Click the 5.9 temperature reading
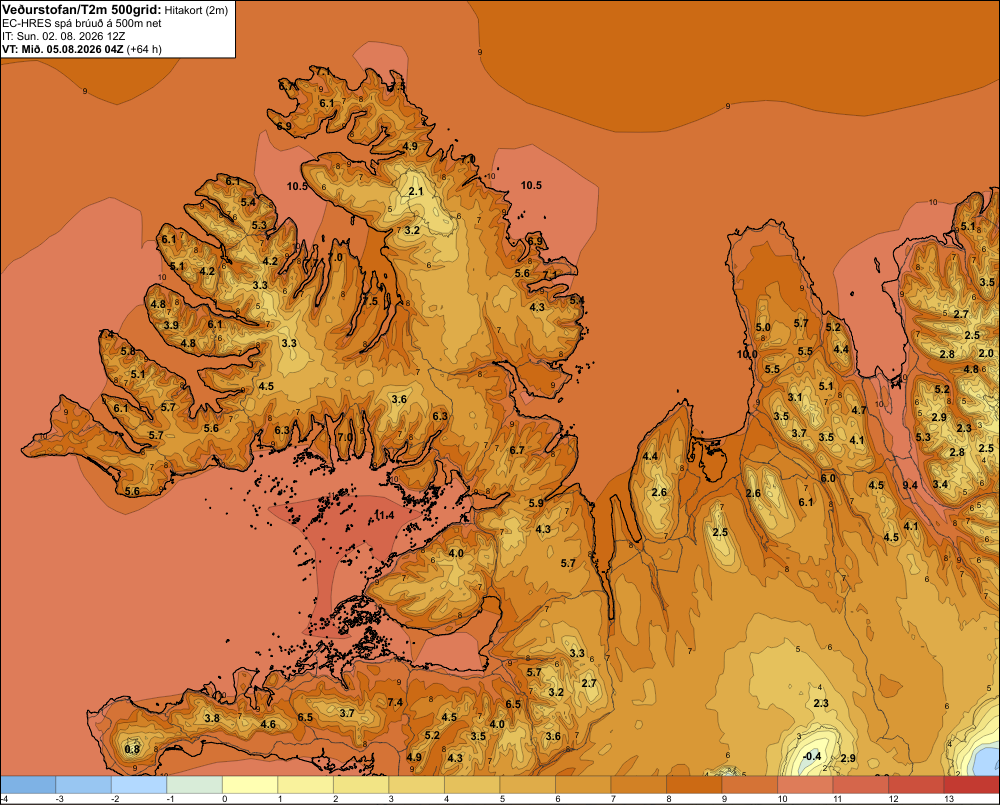Viewport: 1000px width, 805px height. click(x=536, y=503)
